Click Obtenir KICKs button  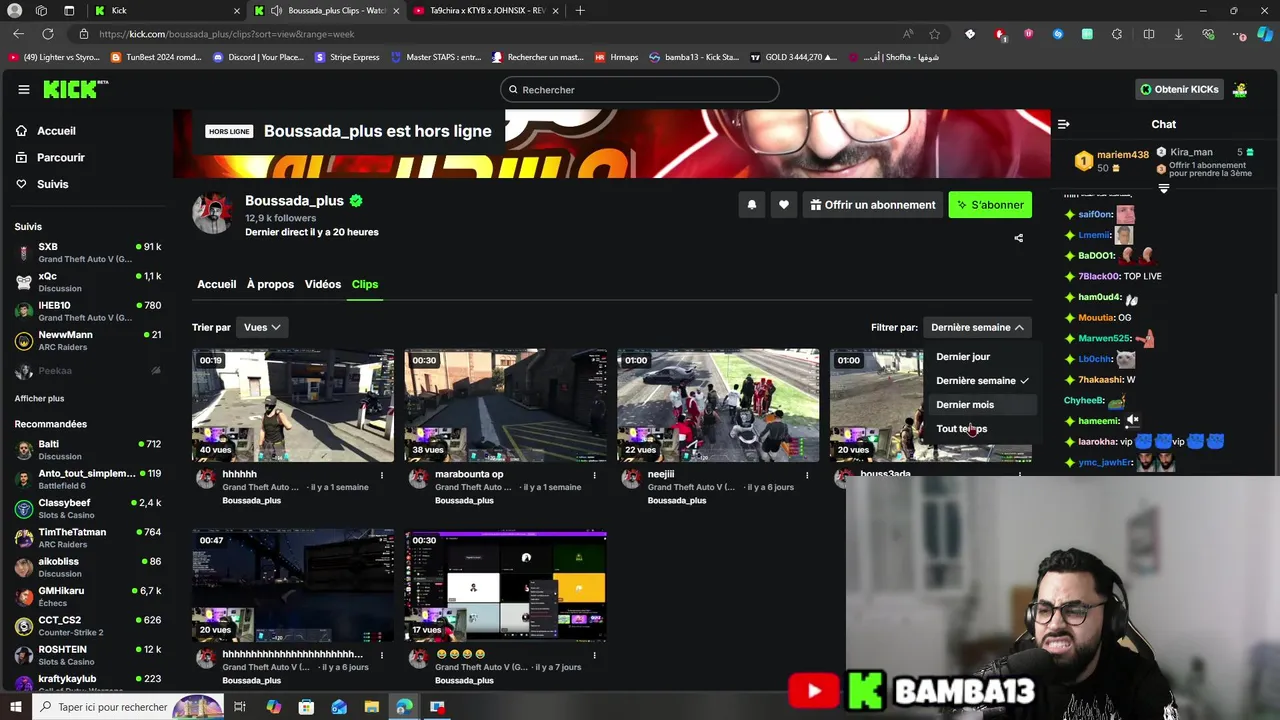point(1180,89)
